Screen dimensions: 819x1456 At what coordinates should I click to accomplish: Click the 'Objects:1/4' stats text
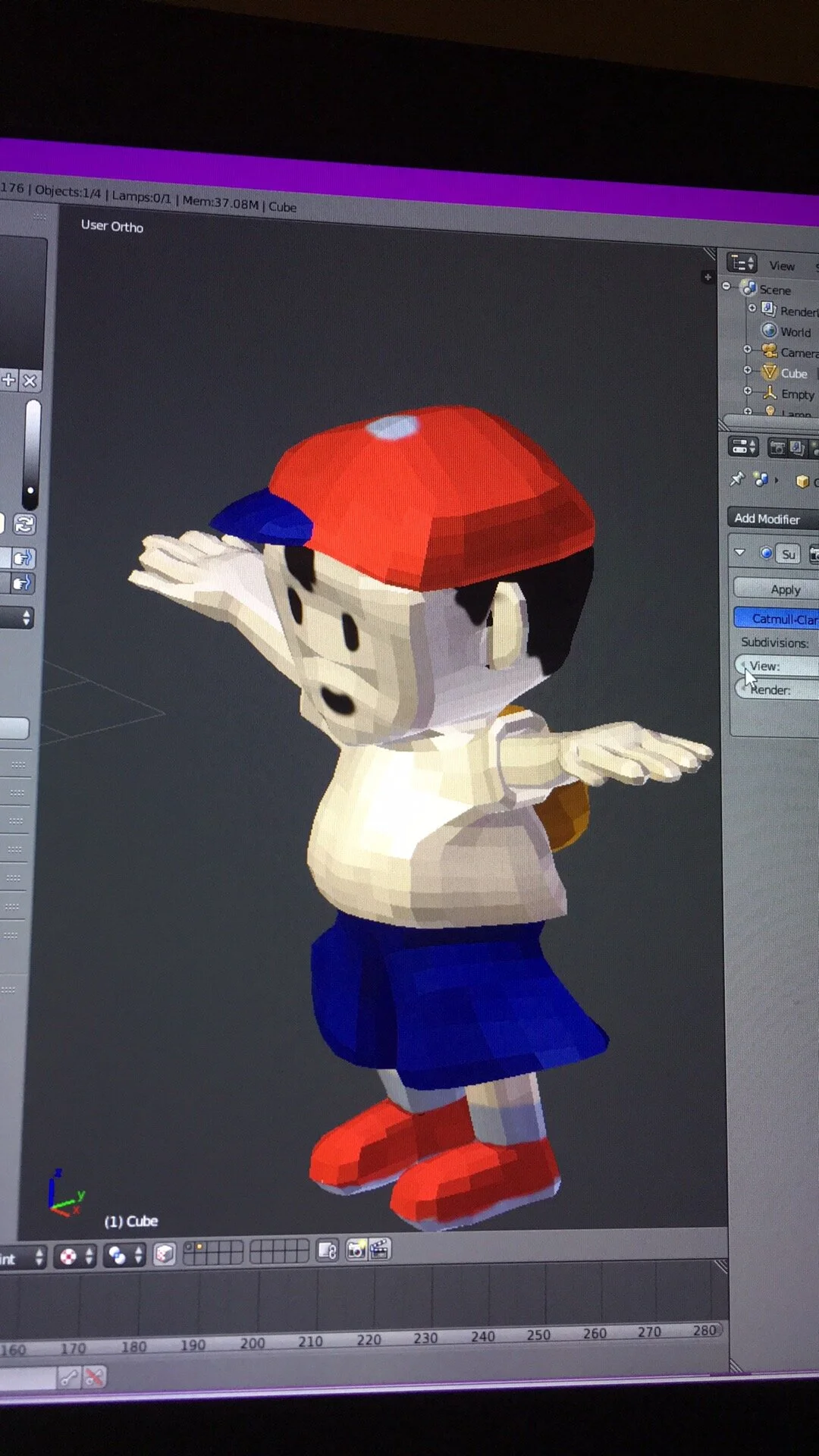[67, 191]
